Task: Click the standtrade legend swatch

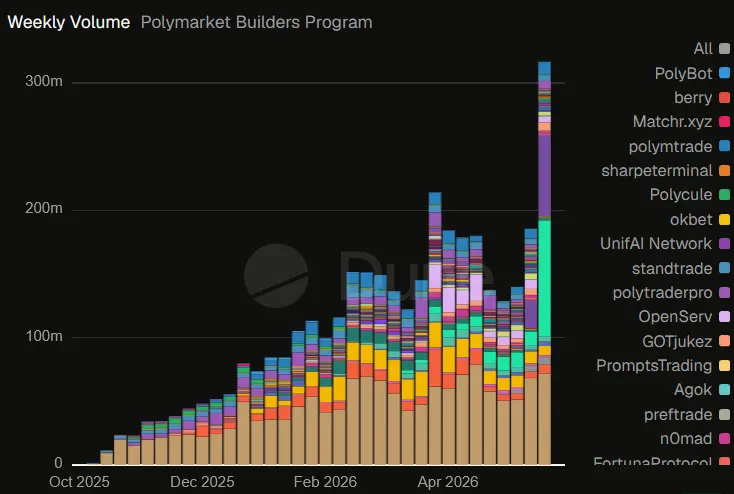Action: pyautogui.click(x=724, y=268)
